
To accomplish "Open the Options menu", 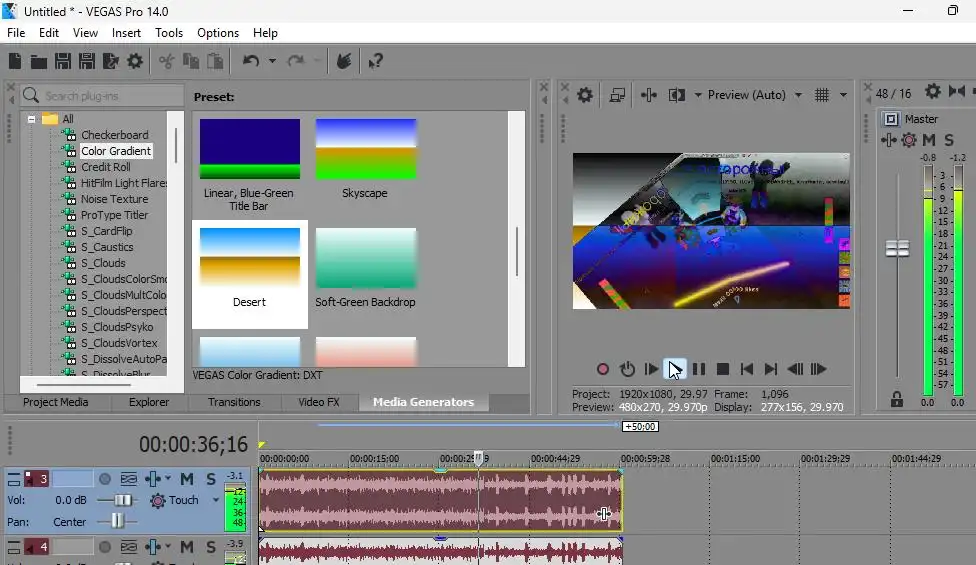I will click(218, 33).
